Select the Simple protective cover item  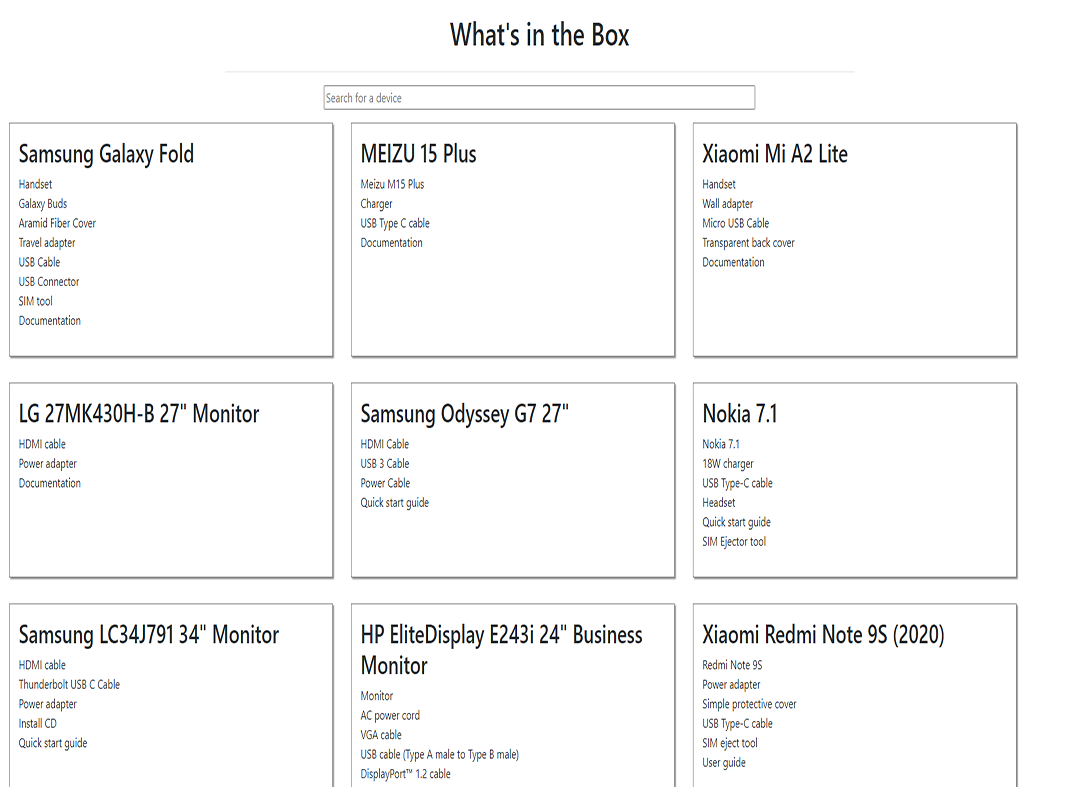749,704
